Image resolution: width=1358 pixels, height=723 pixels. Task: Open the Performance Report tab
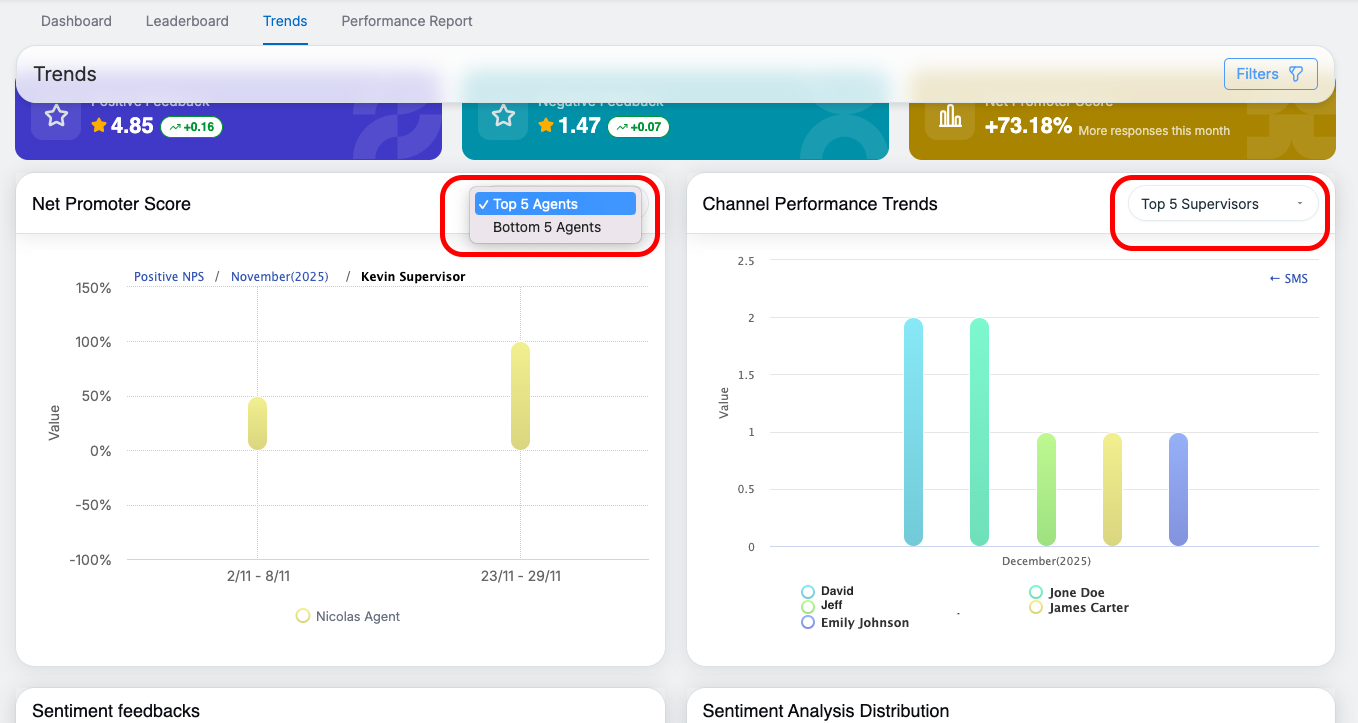pos(407,21)
